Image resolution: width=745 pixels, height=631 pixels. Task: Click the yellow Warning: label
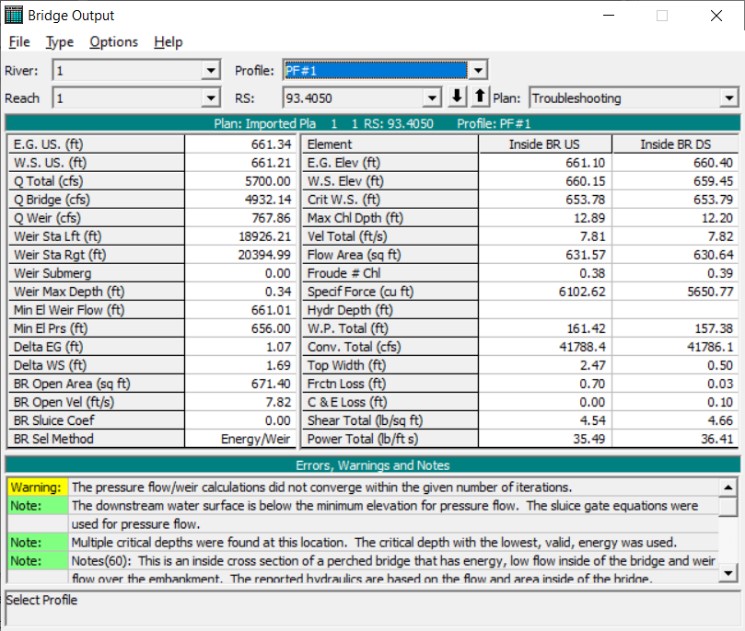[38, 488]
